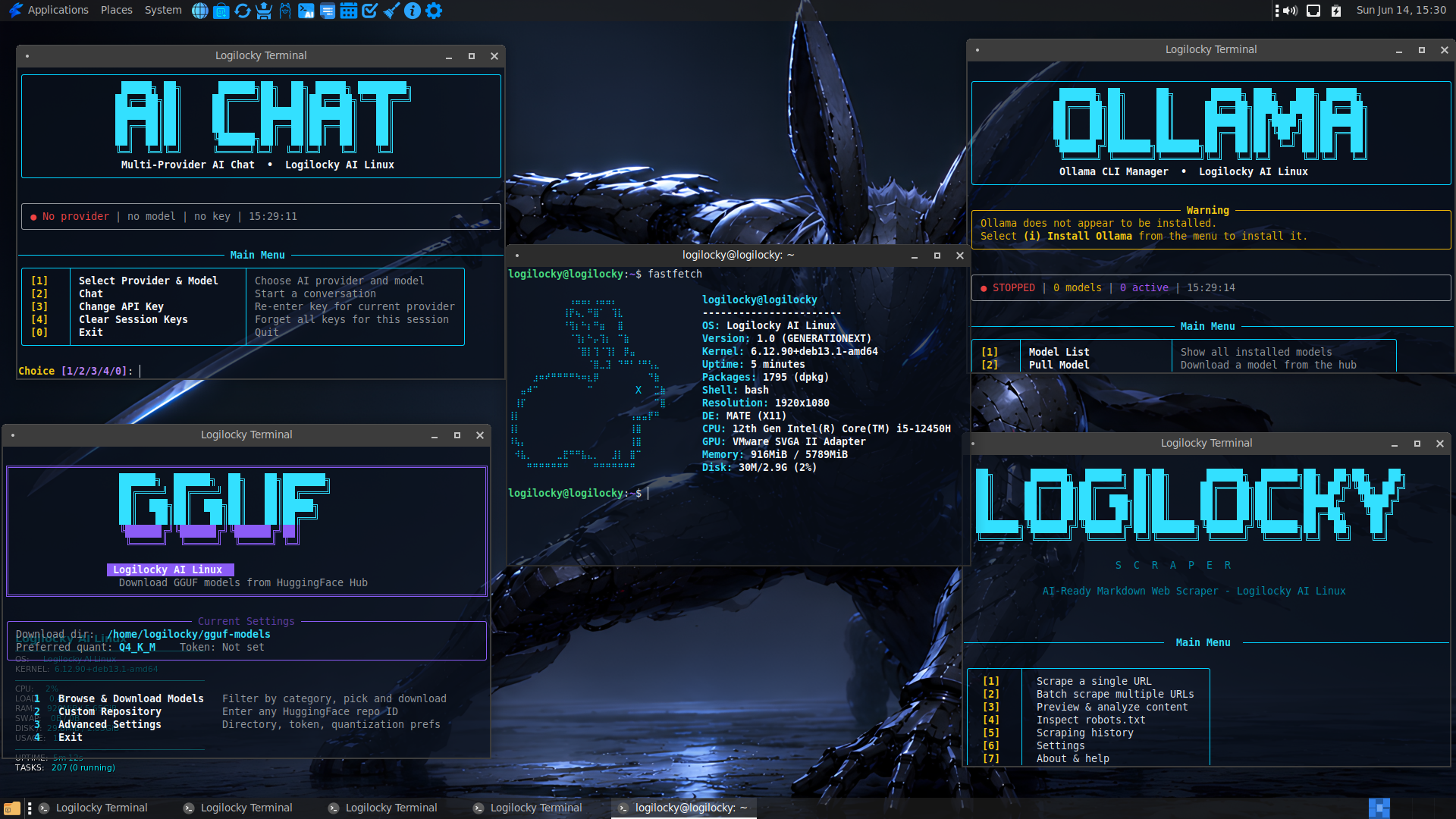Open the blue info circle icon
1456x819 pixels.
413,11
